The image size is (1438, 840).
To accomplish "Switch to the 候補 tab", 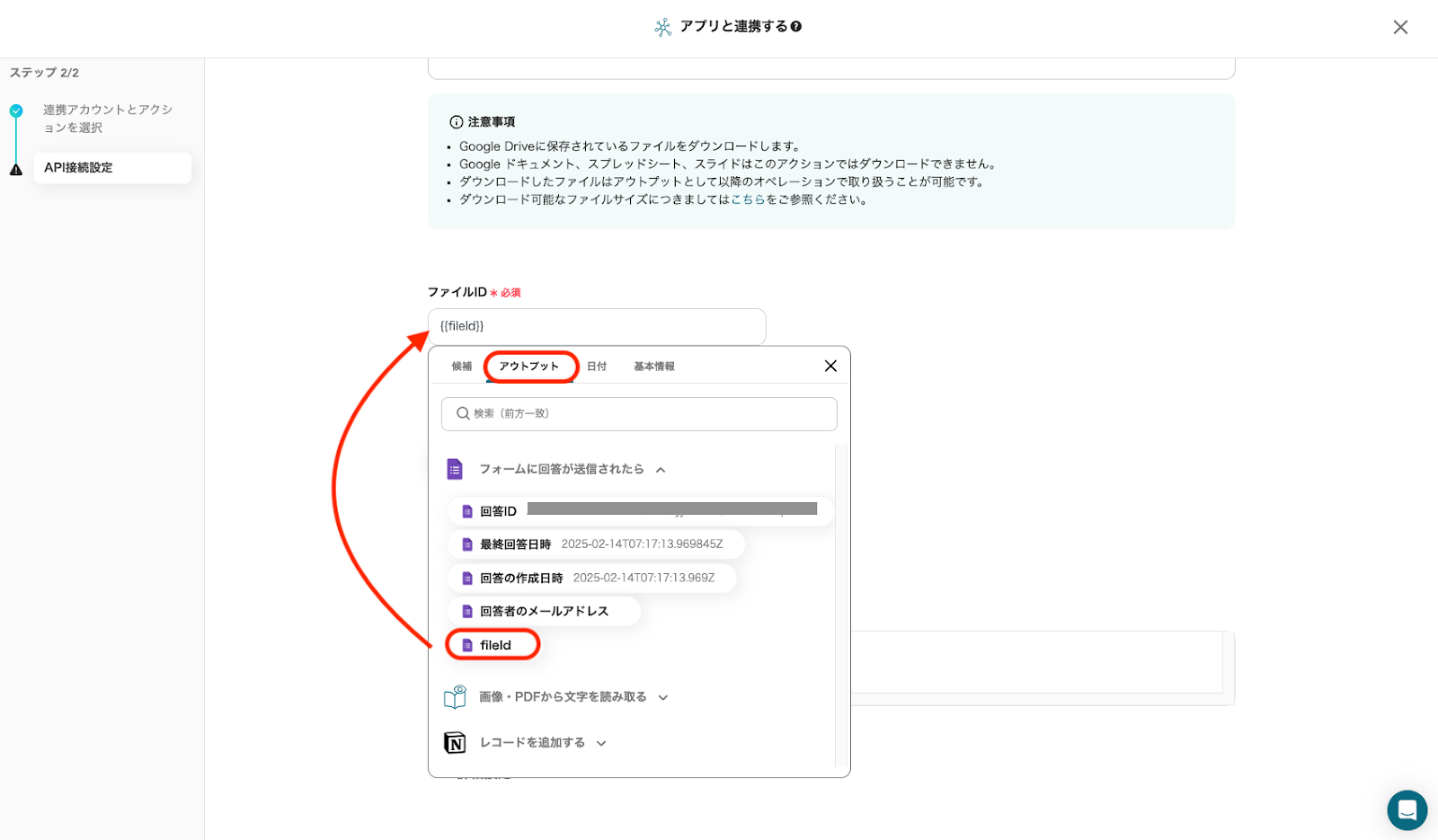I will coord(462,367).
